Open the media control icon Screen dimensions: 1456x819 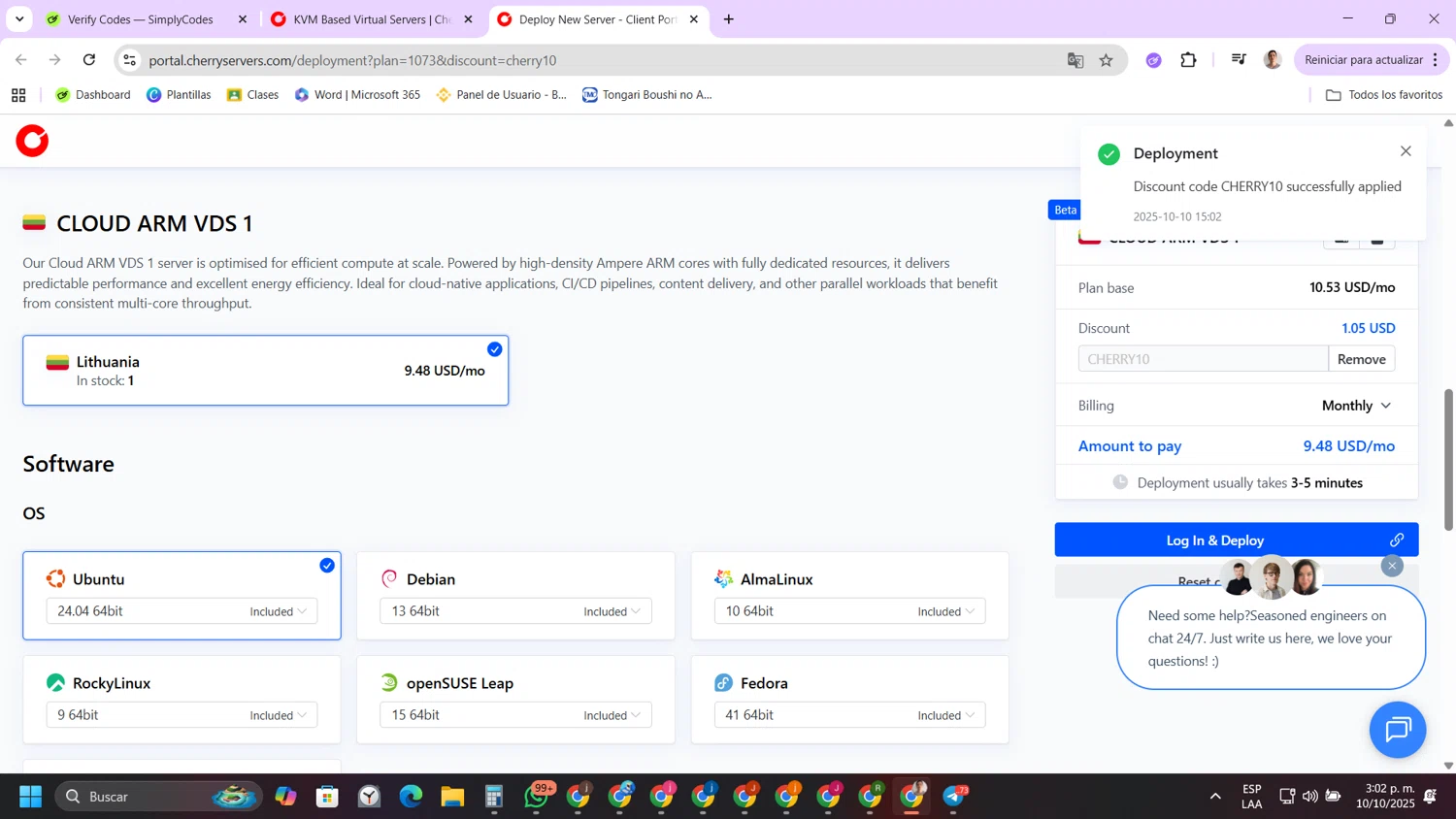coord(1239,60)
